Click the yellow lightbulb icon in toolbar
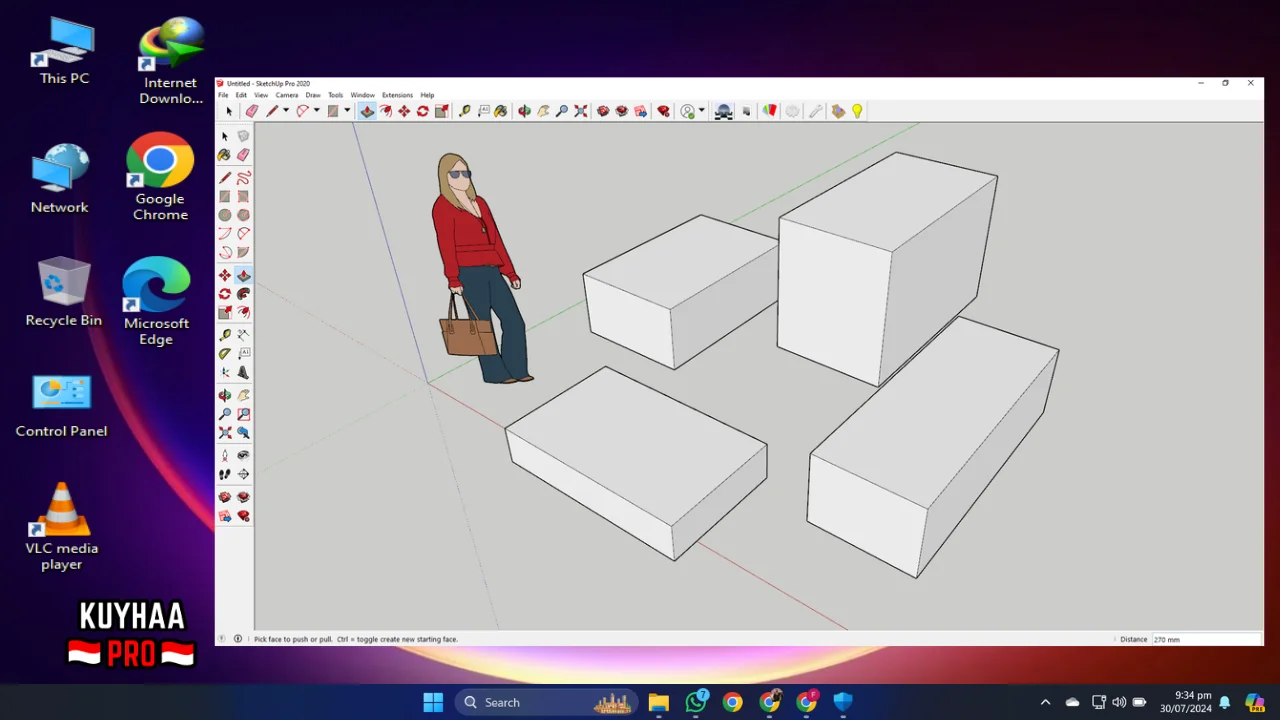The image size is (1280, 720). (857, 111)
